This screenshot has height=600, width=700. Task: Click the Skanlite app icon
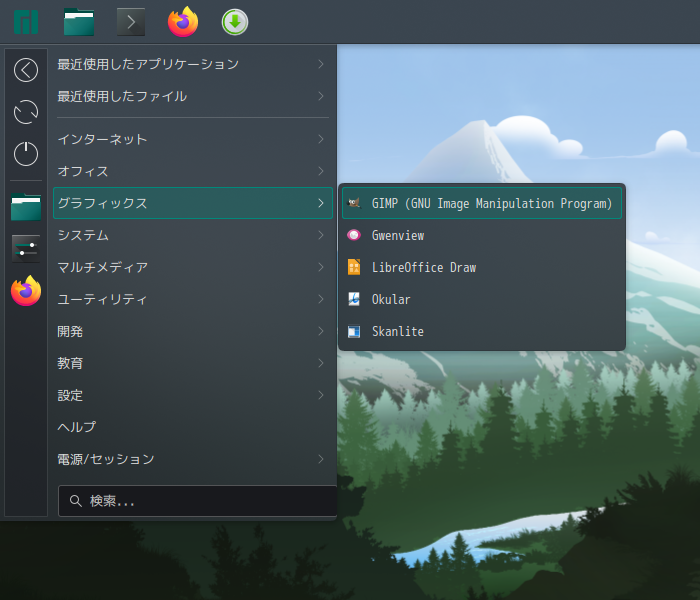354,331
